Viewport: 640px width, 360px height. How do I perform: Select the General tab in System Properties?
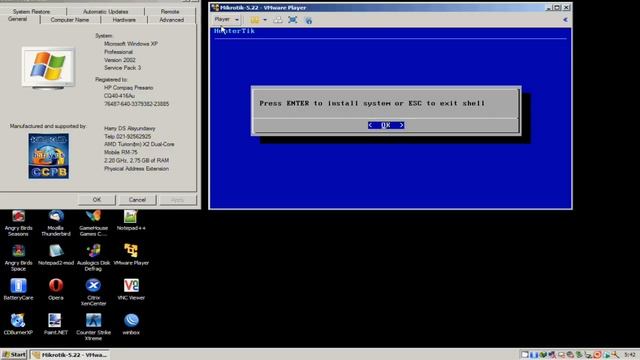point(18,19)
